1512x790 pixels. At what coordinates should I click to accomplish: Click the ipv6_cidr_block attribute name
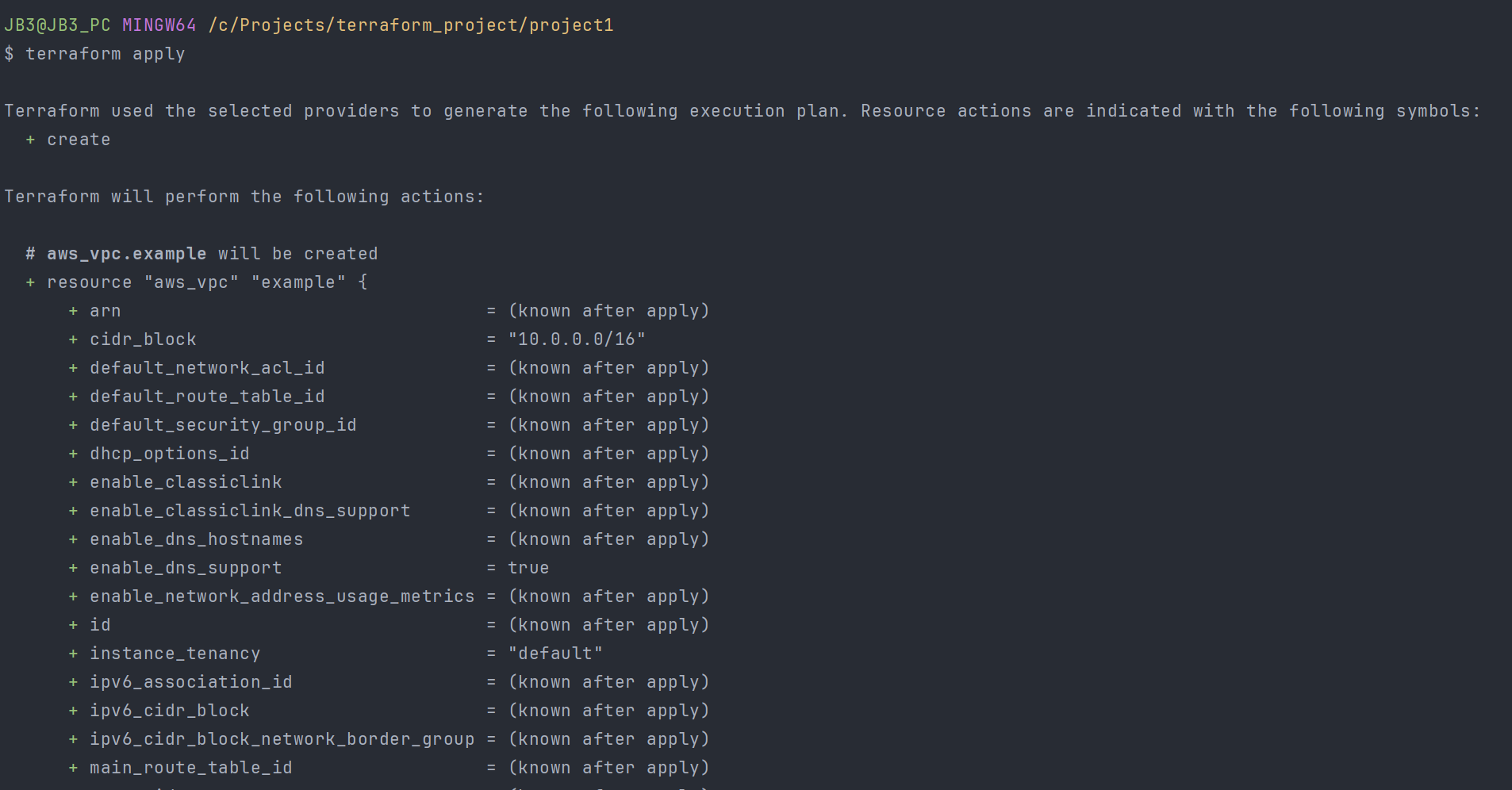(170, 711)
